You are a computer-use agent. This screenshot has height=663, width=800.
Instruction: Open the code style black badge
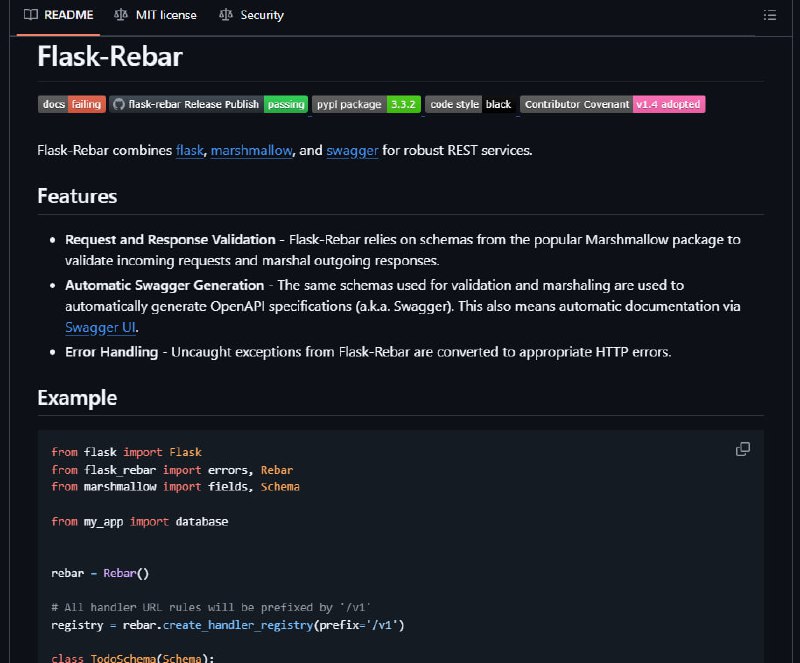point(470,104)
